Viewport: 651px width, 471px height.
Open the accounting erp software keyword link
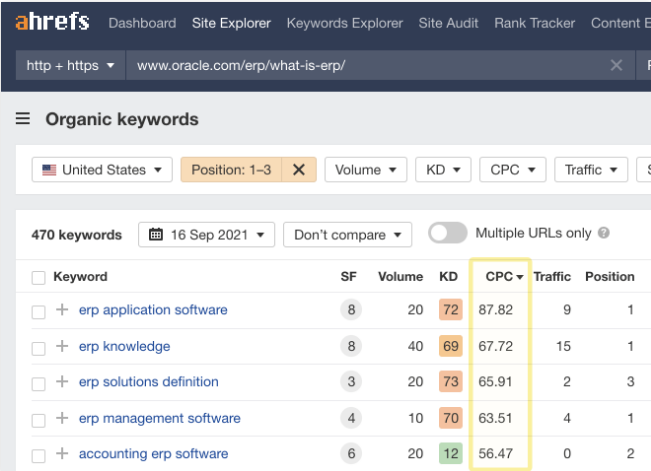(154, 454)
